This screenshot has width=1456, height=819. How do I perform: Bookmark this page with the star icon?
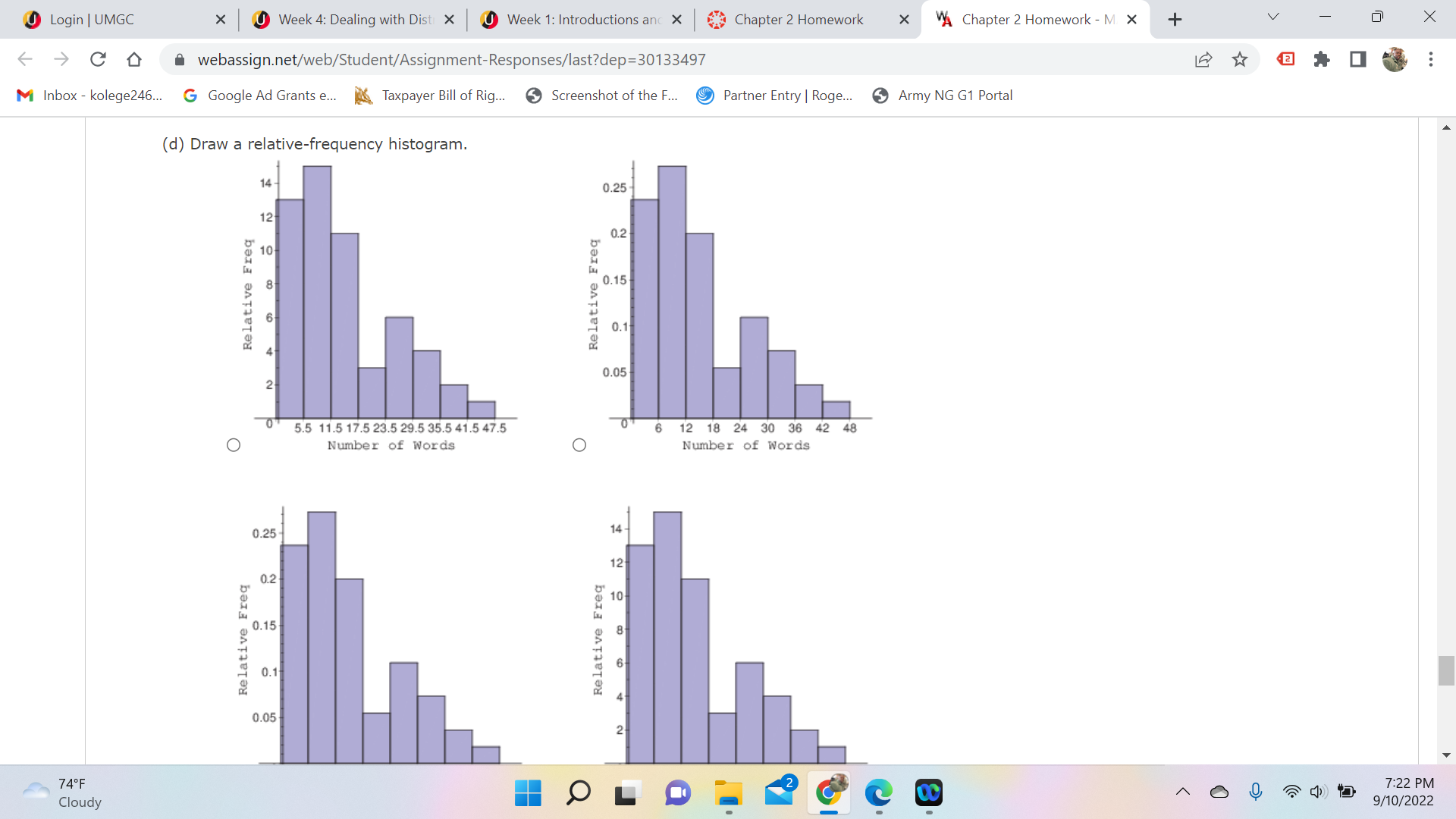point(1240,59)
